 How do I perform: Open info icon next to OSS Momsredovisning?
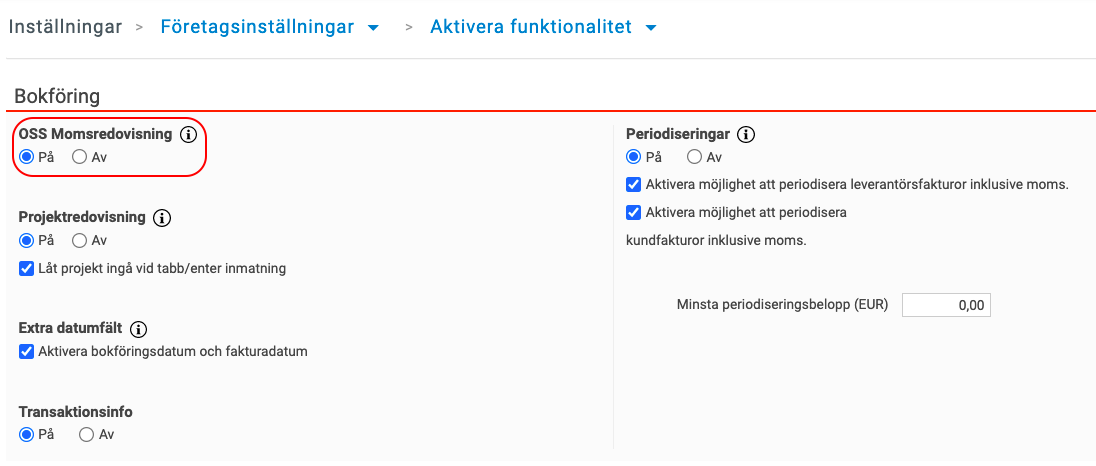(x=188, y=134)
